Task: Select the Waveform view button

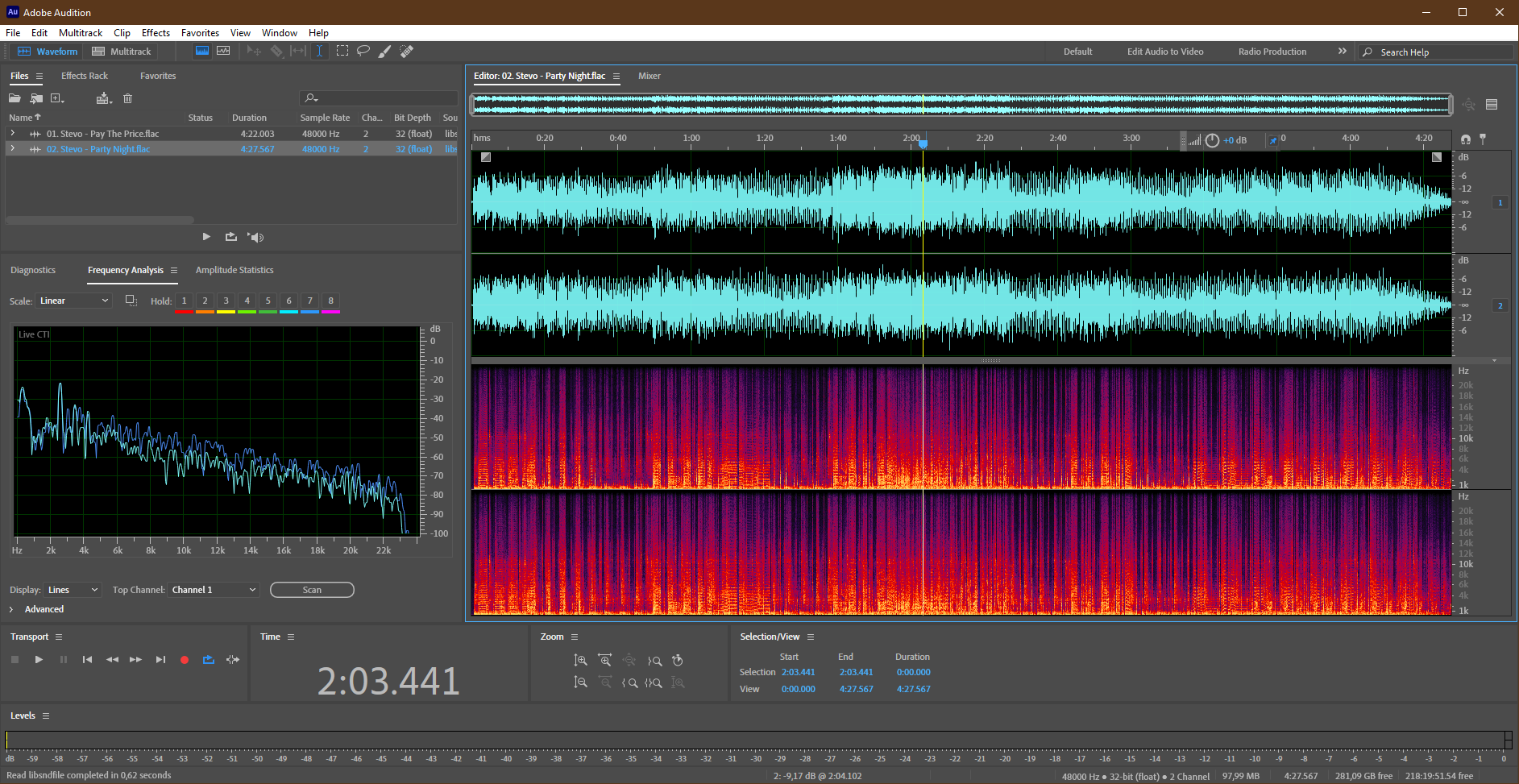Action: pyautogui.click(x=48, y=52)
